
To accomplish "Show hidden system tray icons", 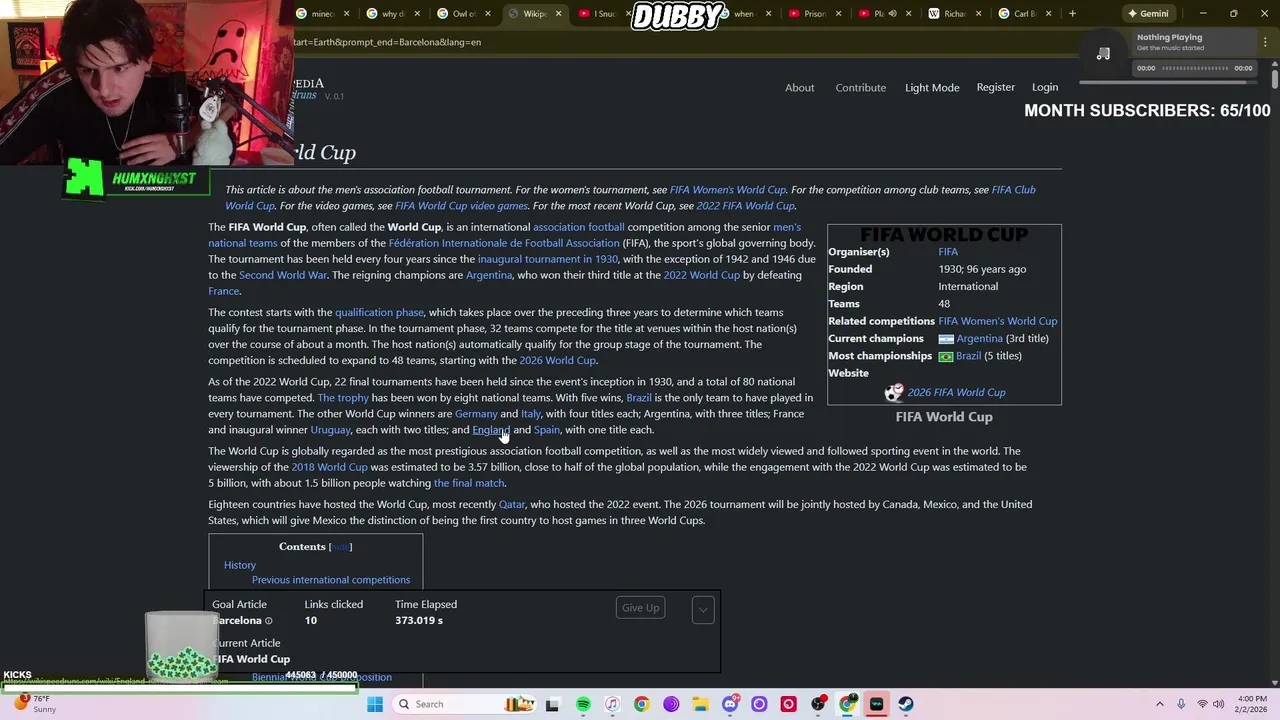I will 1160,704.
